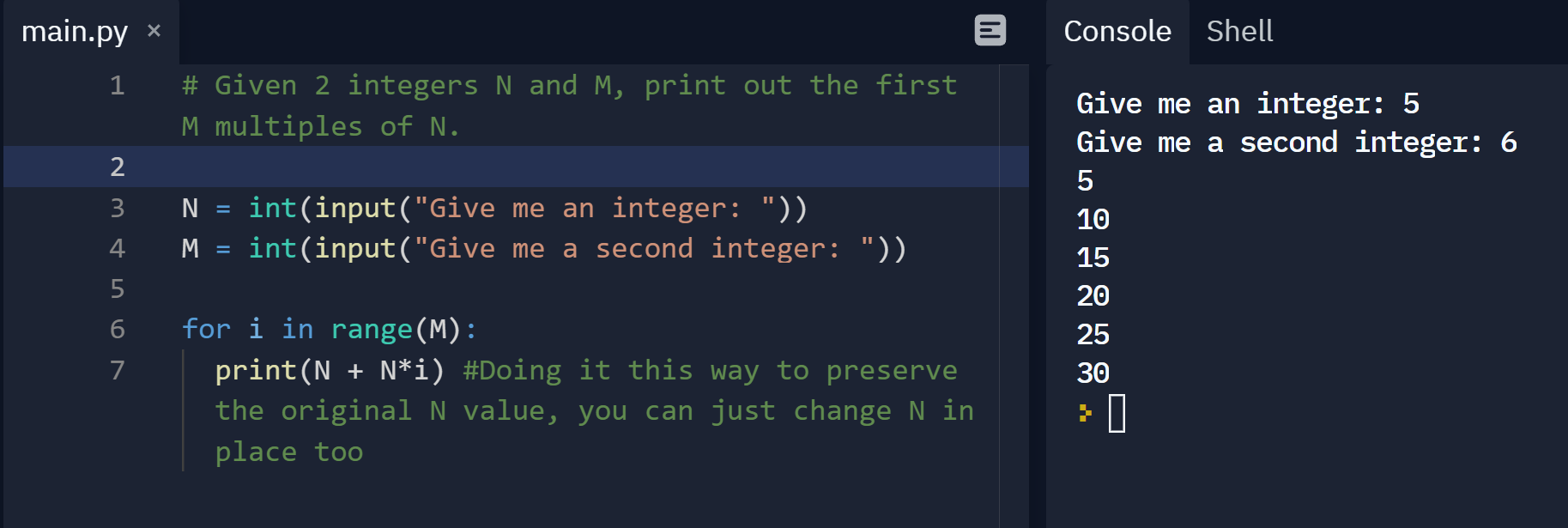Click the code formatter icon above editor

(x=990, y=31)
